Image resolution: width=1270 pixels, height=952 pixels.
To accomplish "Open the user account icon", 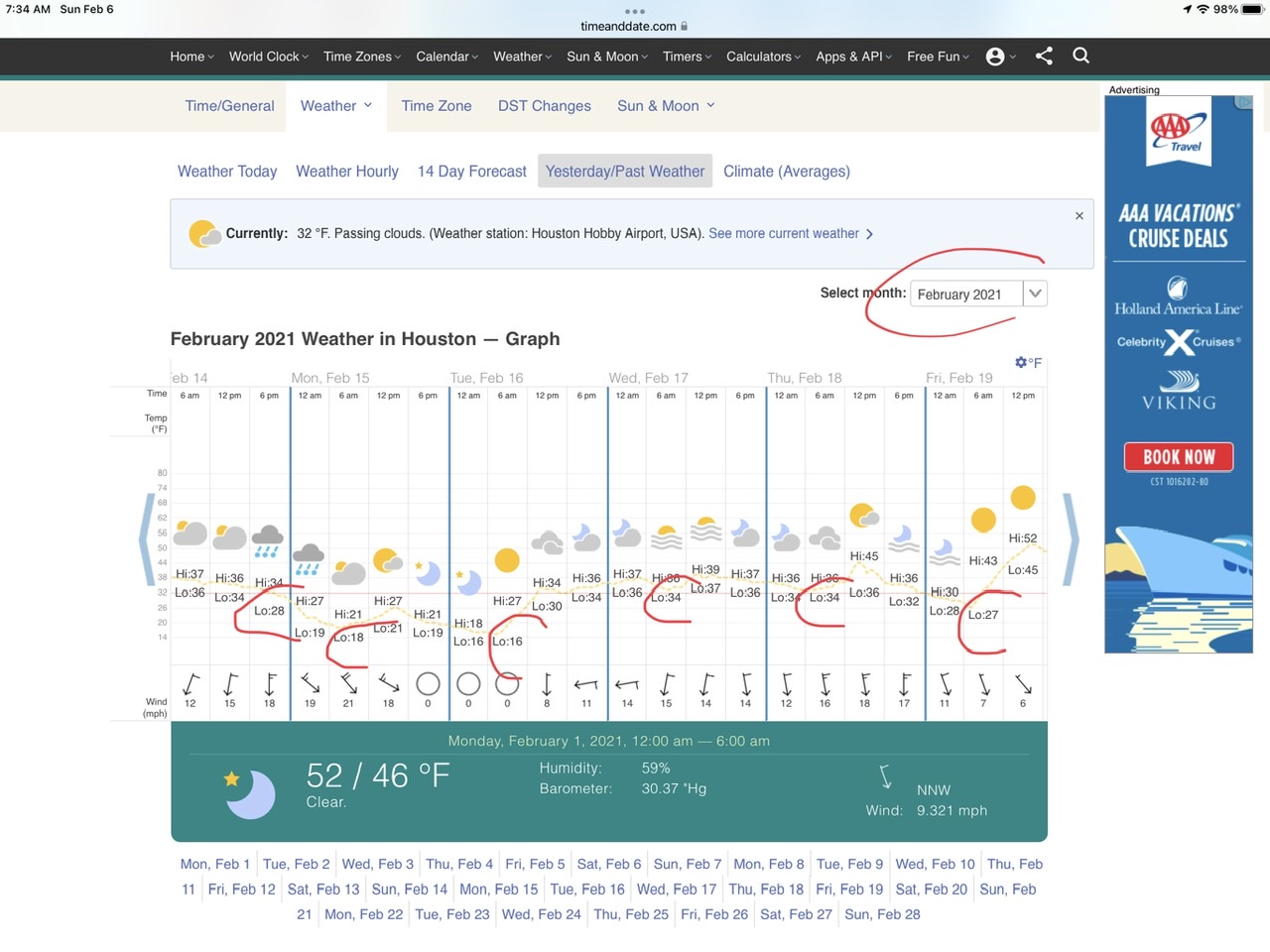I will pyautogui.click(x=995, y=57).
